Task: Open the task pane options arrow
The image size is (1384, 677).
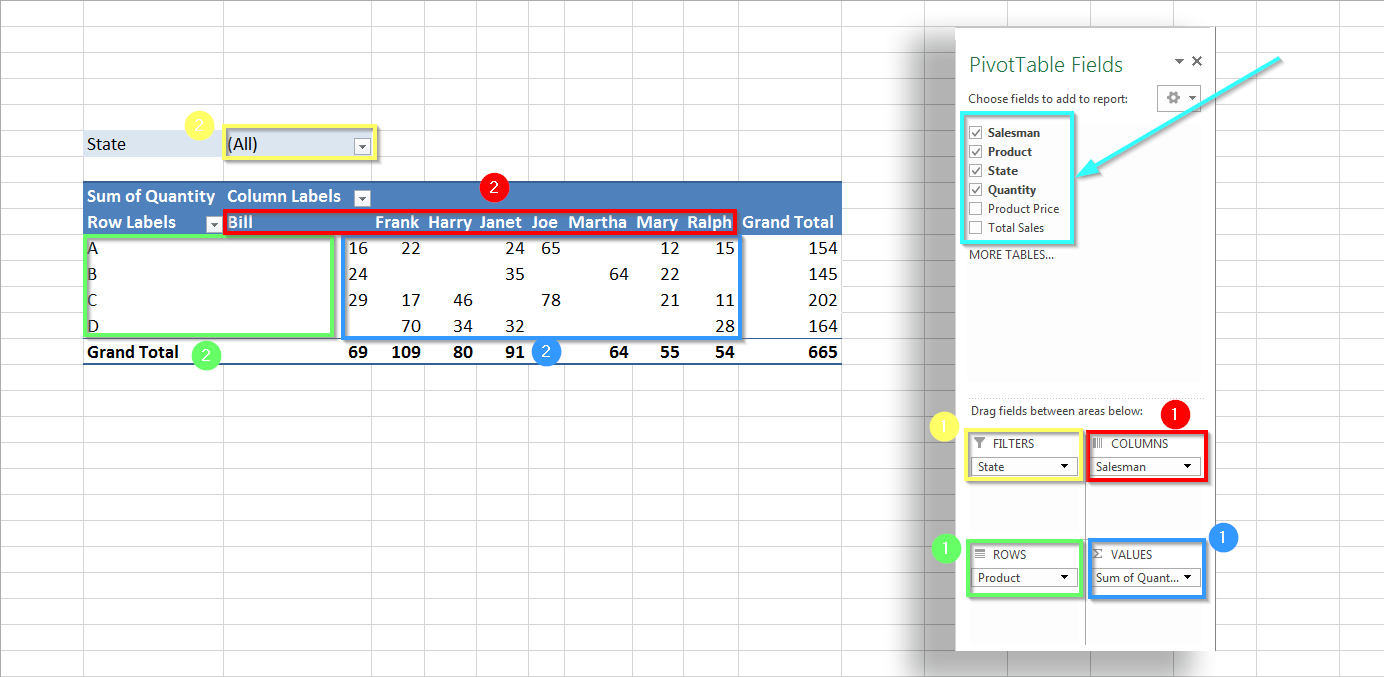Action: (x=1179, y=62)
